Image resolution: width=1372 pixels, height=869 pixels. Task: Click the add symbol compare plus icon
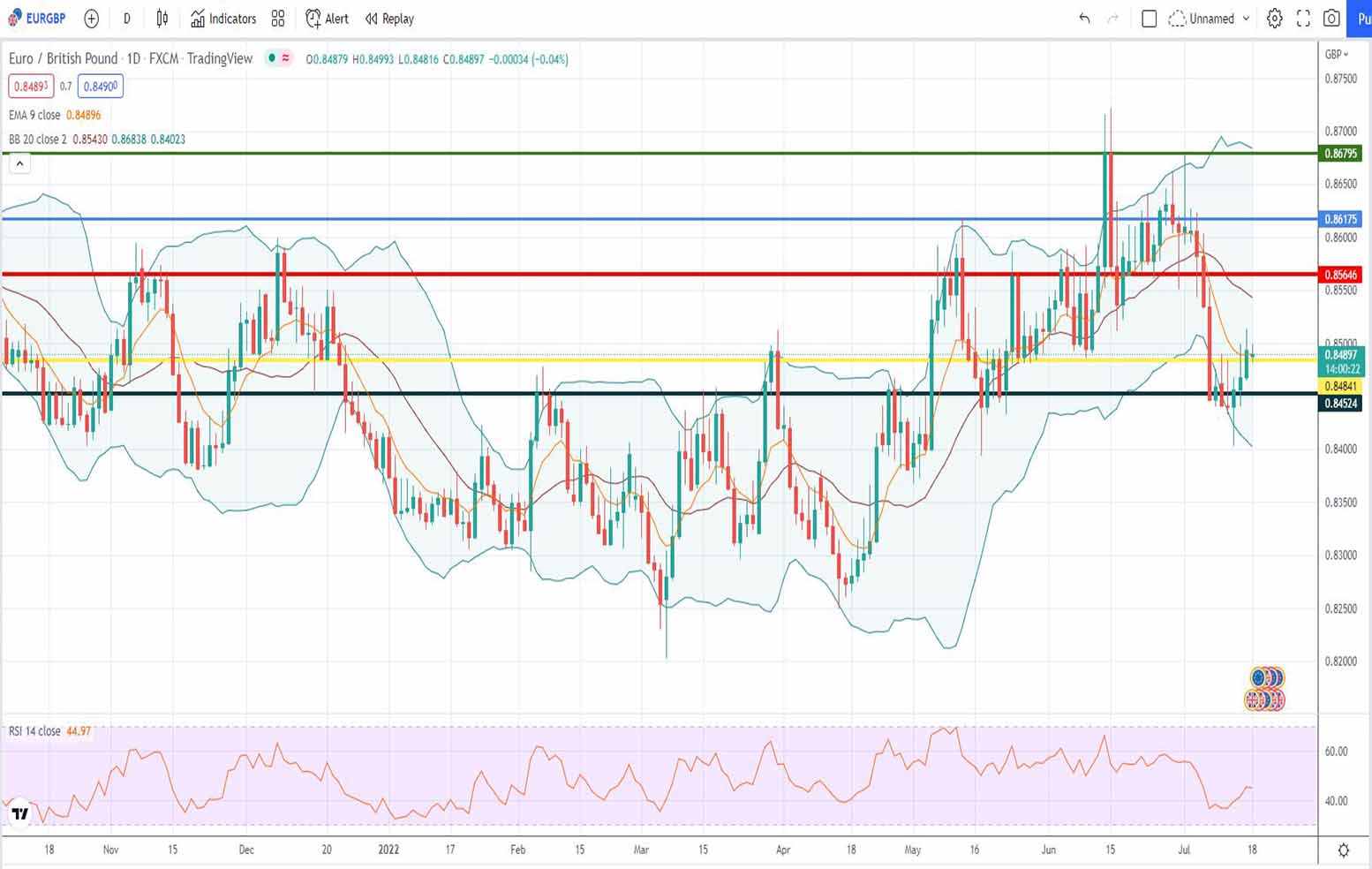(x=91, y=19)
